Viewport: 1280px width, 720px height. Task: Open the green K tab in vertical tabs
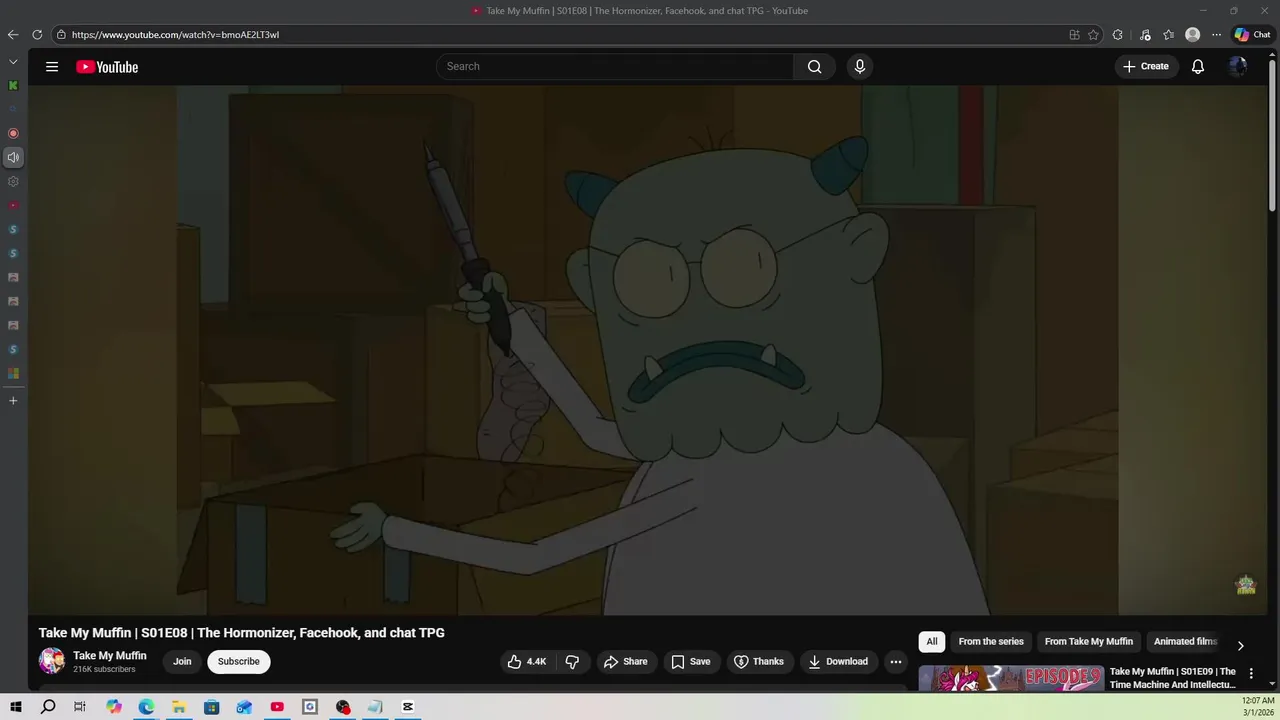coord(13,85)
